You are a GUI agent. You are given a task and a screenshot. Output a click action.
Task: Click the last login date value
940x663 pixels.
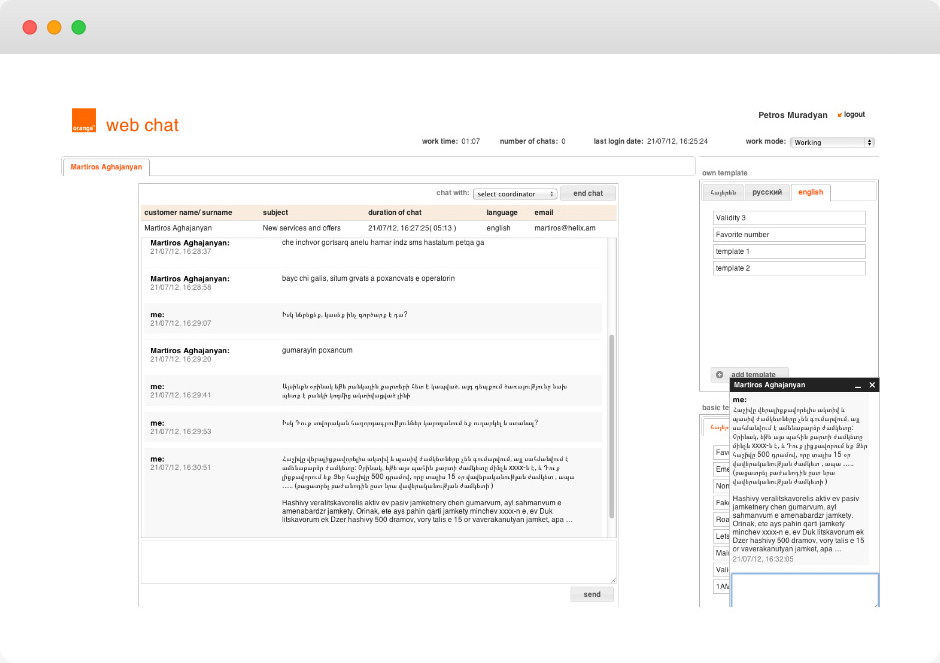click(x=677, y=141)
